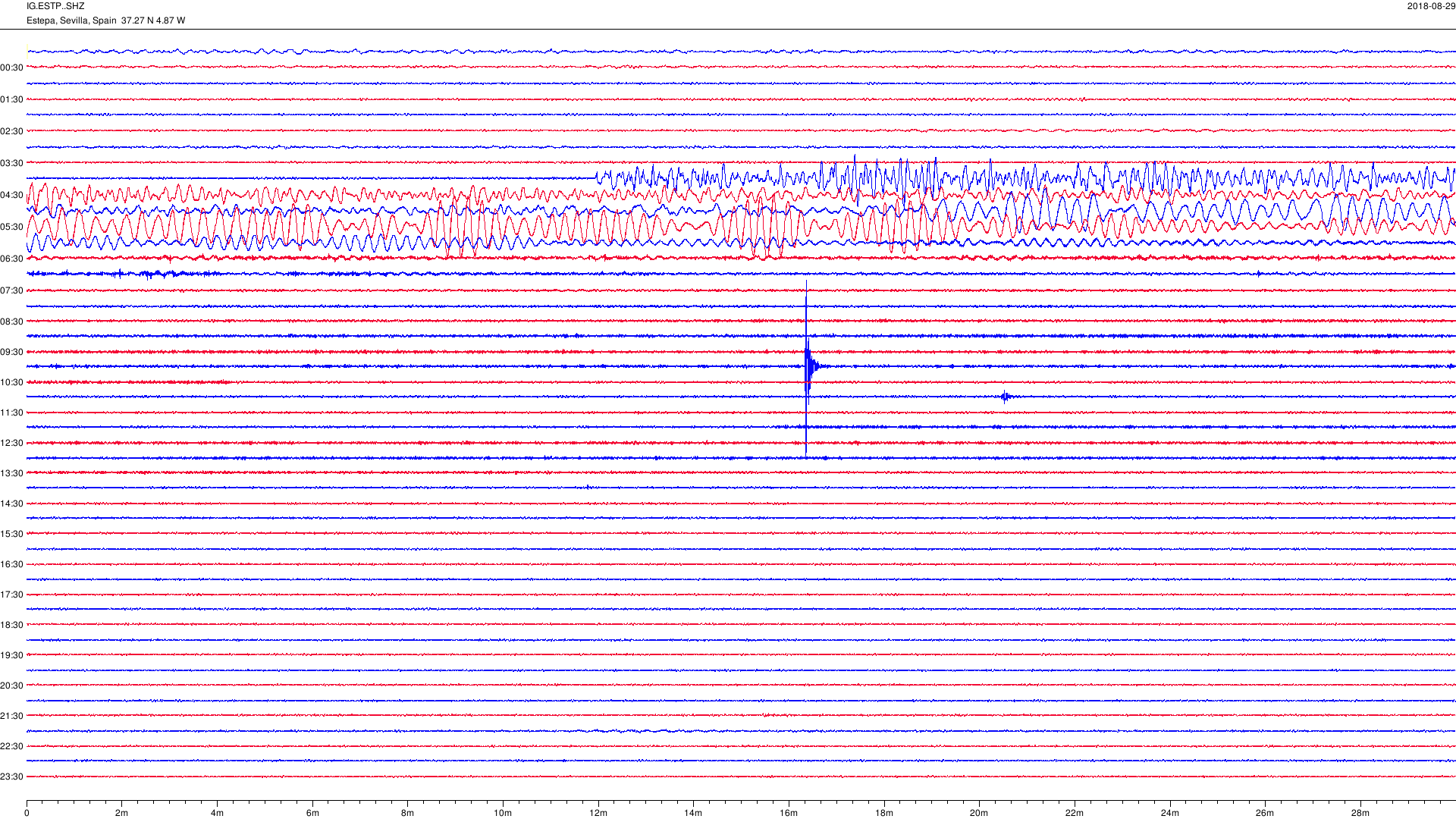1456x819 pixels.
Task: Click the 17:30 time label
Action: pyautogui.click(x=11, y=595)
